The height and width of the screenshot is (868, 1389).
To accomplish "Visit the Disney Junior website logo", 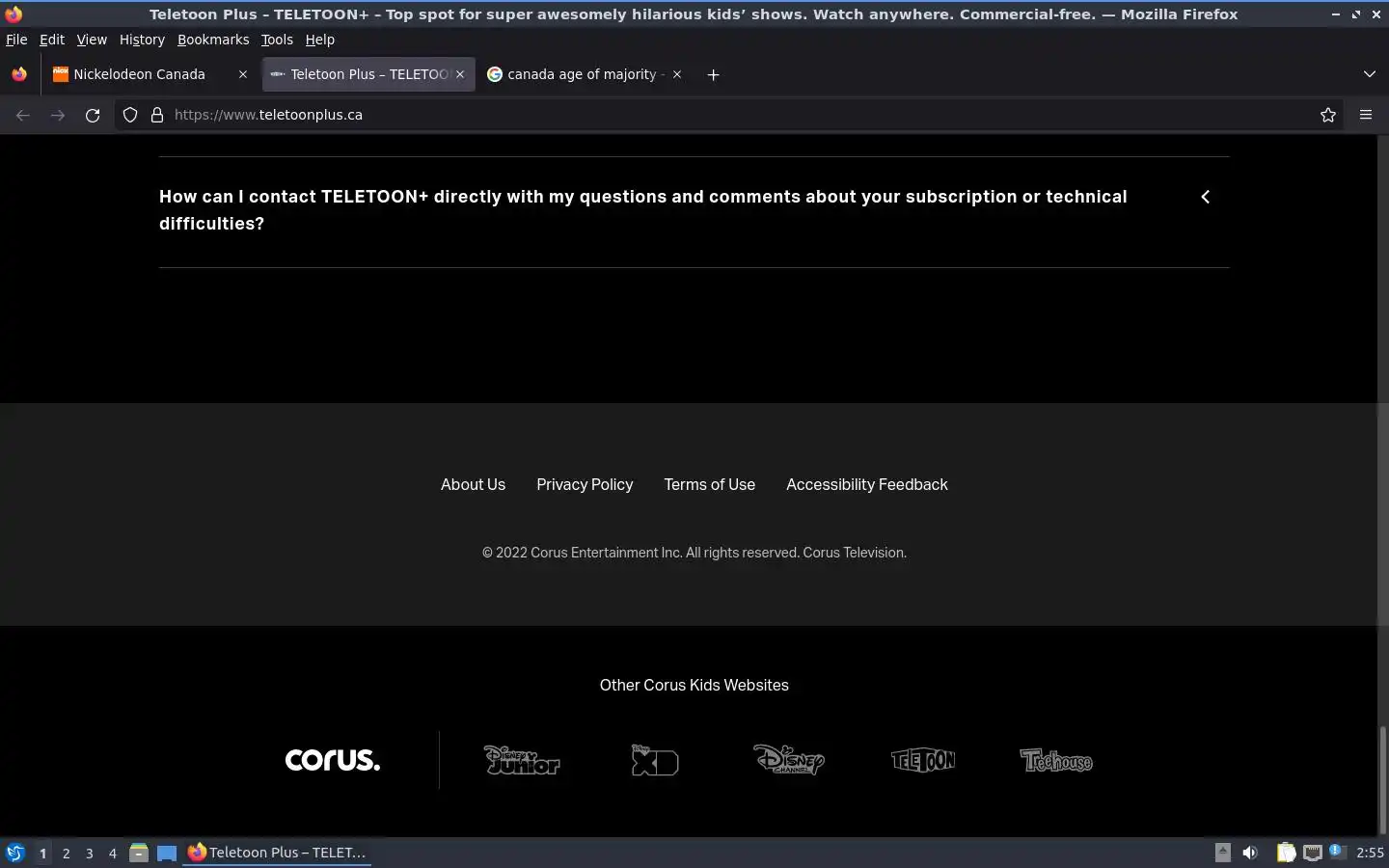I will [x=522, y=760].
